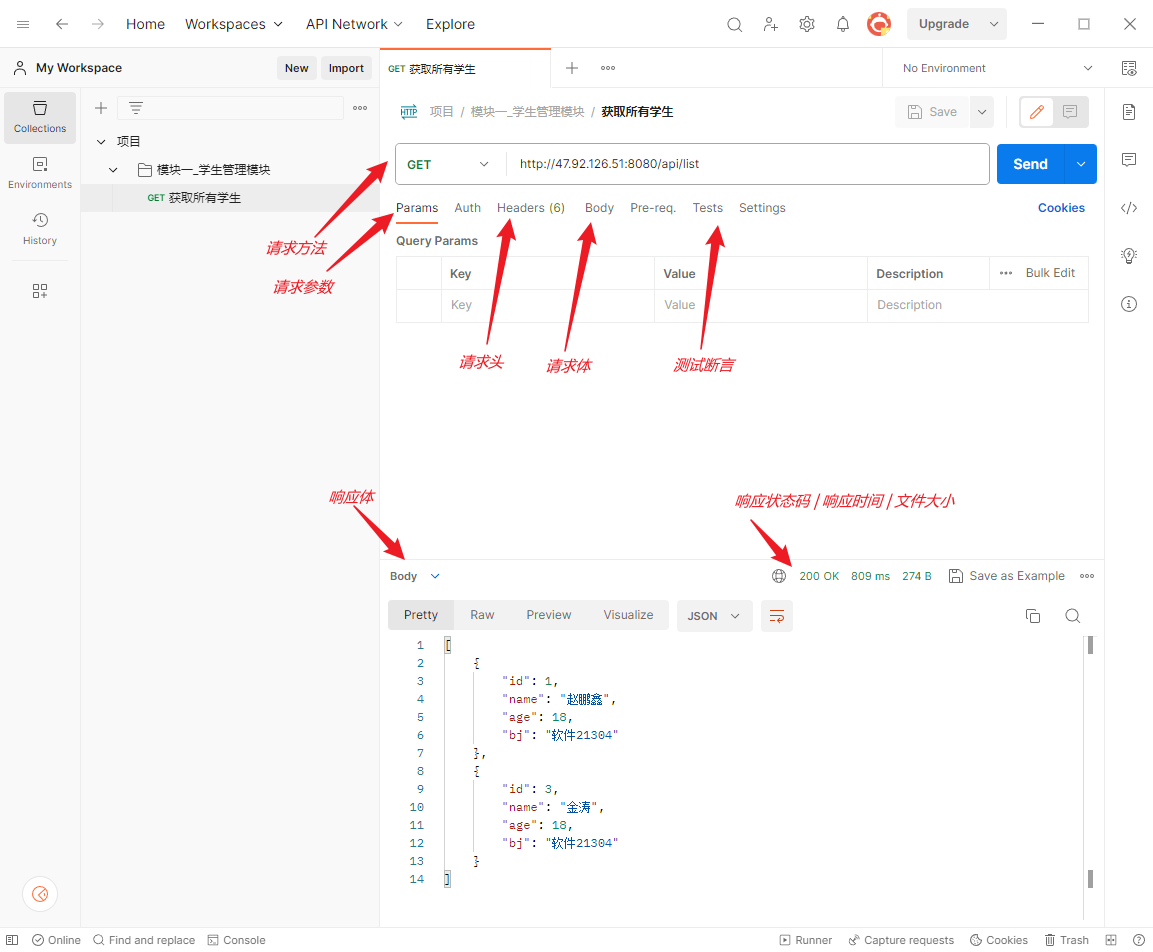Search the response body with magnifier icon
This screenshot has width=1153, height=952.
tap(1073, 616)
